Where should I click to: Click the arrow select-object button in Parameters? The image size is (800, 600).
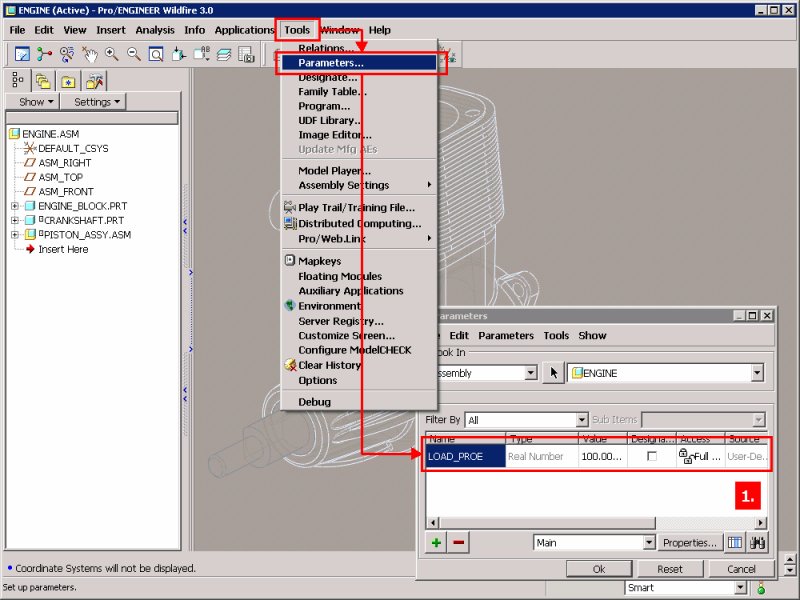point(554,373)
